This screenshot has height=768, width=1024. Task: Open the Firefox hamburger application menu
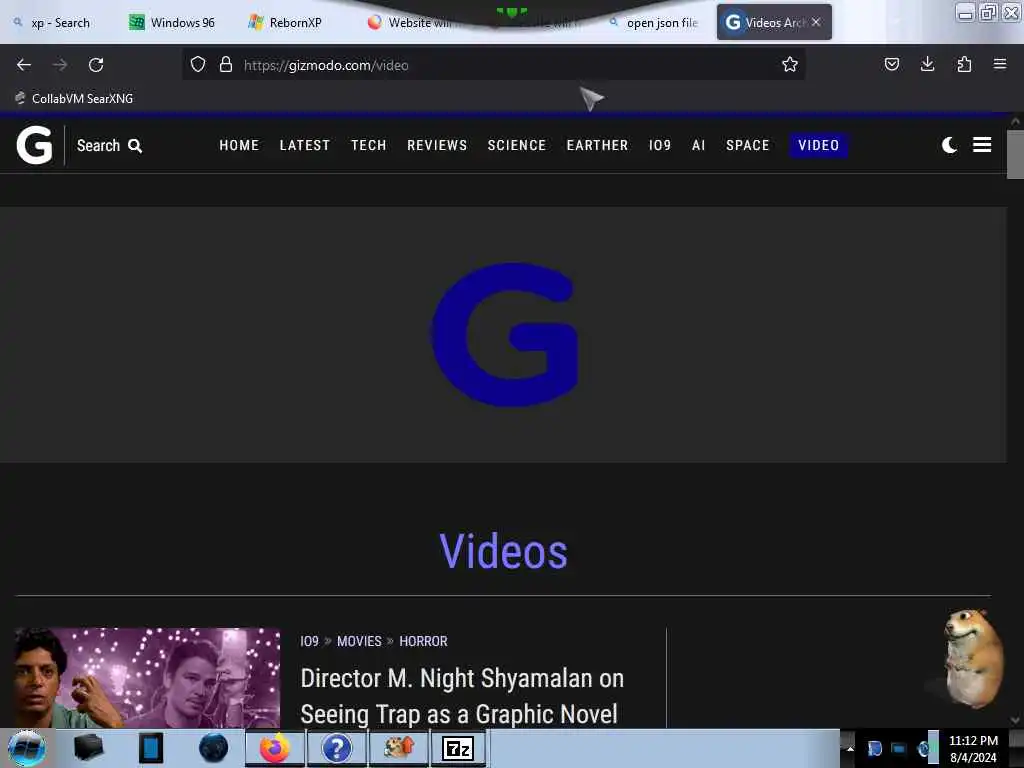pos(1000,64)
